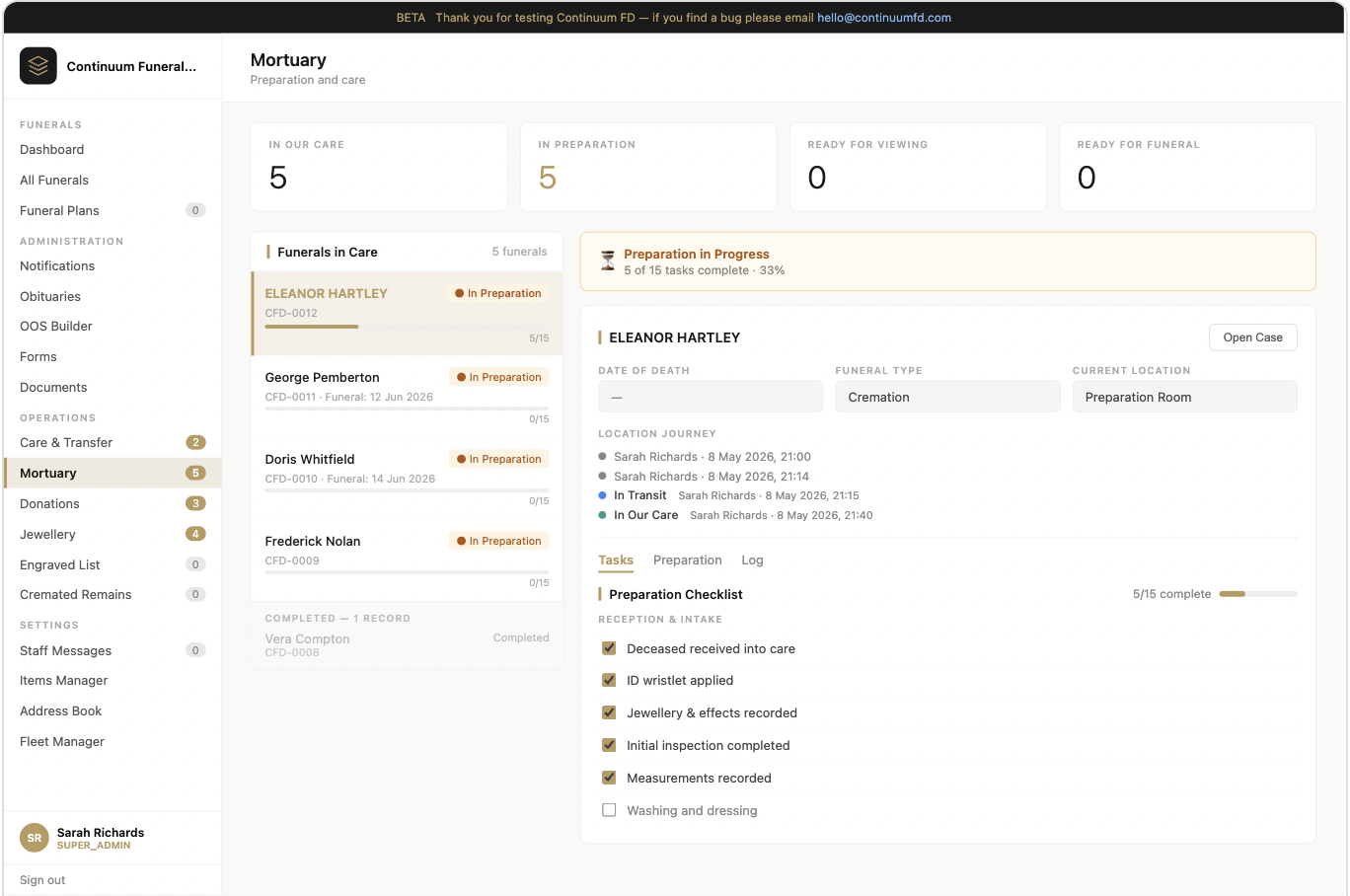1350x896 pixels.
Task: Select Doris Whitfield funeral card
Action: tap(408, 479)
